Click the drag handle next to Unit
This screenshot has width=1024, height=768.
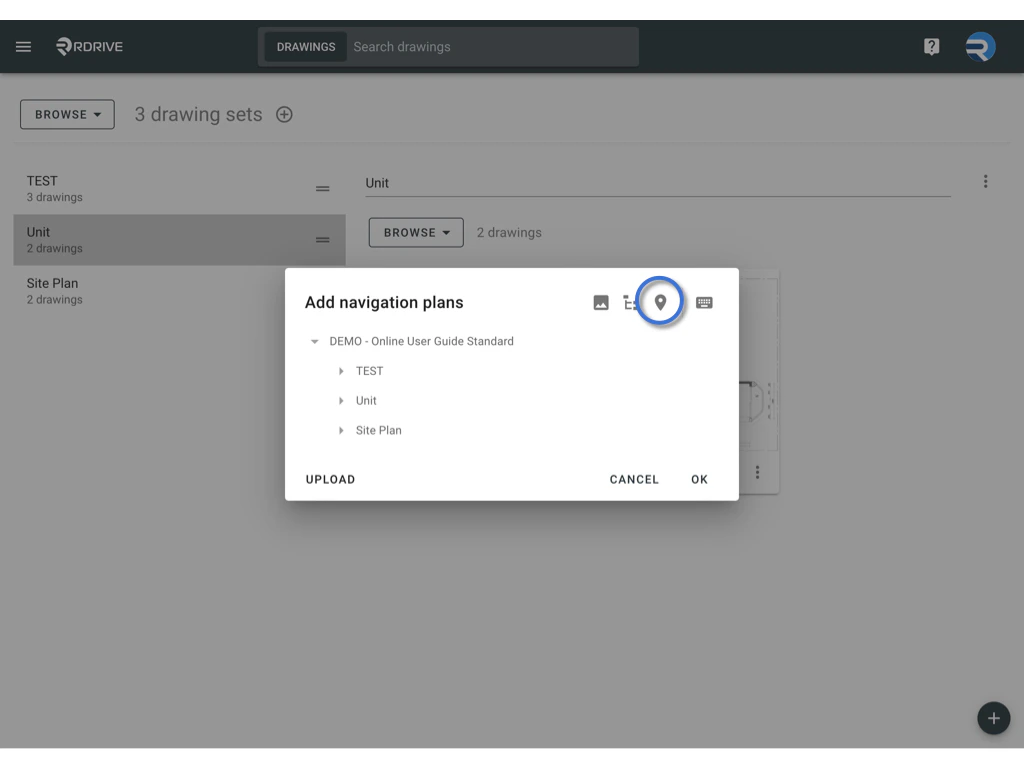point(322,240)
